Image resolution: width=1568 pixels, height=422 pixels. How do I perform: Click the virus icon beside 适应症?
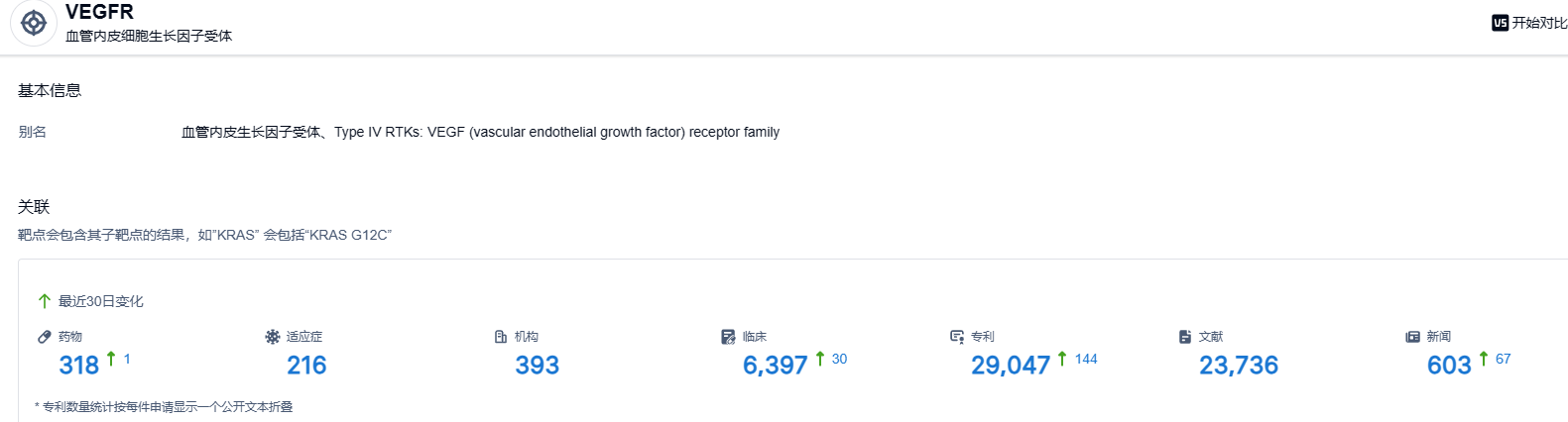tap(273, 337)
